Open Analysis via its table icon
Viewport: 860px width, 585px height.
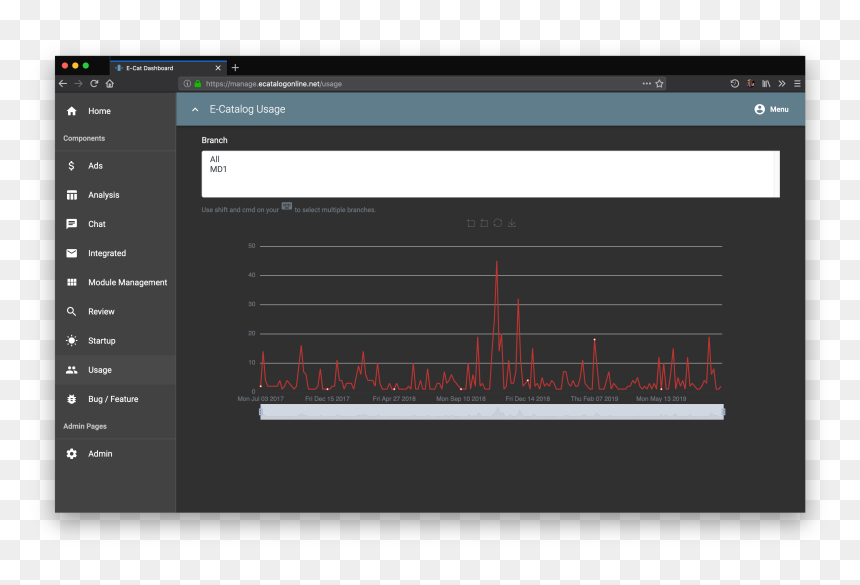coord(72,195)
